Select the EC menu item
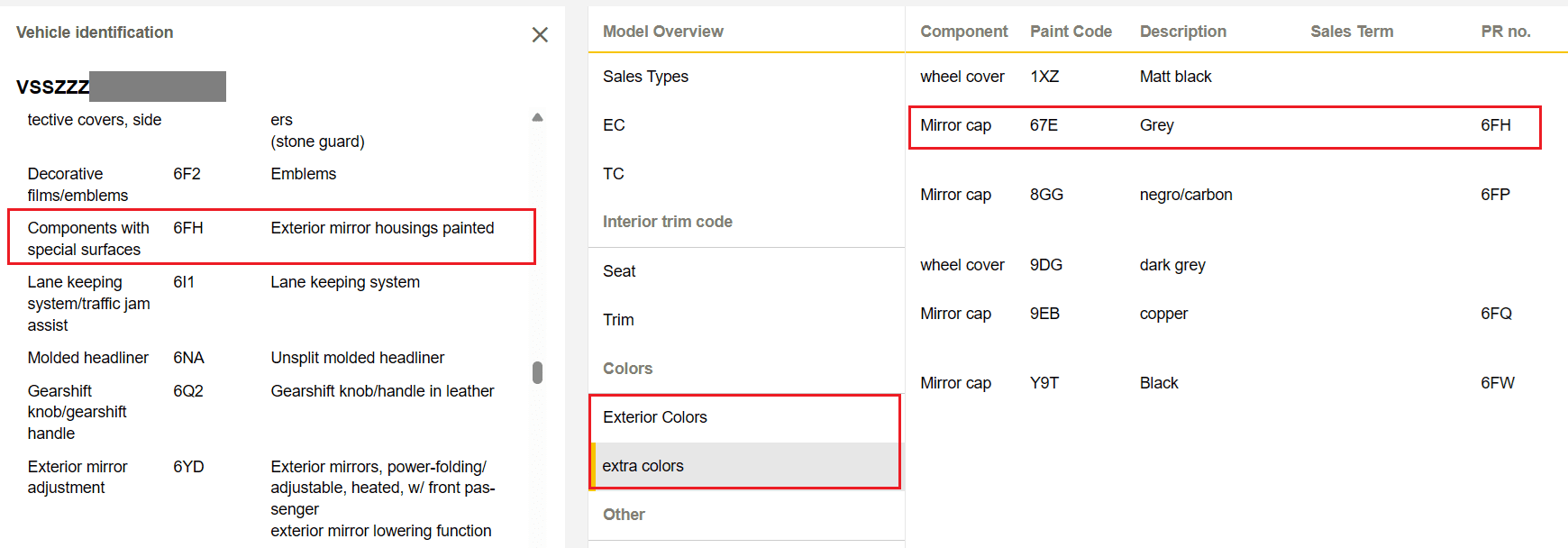 tap(614, 125)
